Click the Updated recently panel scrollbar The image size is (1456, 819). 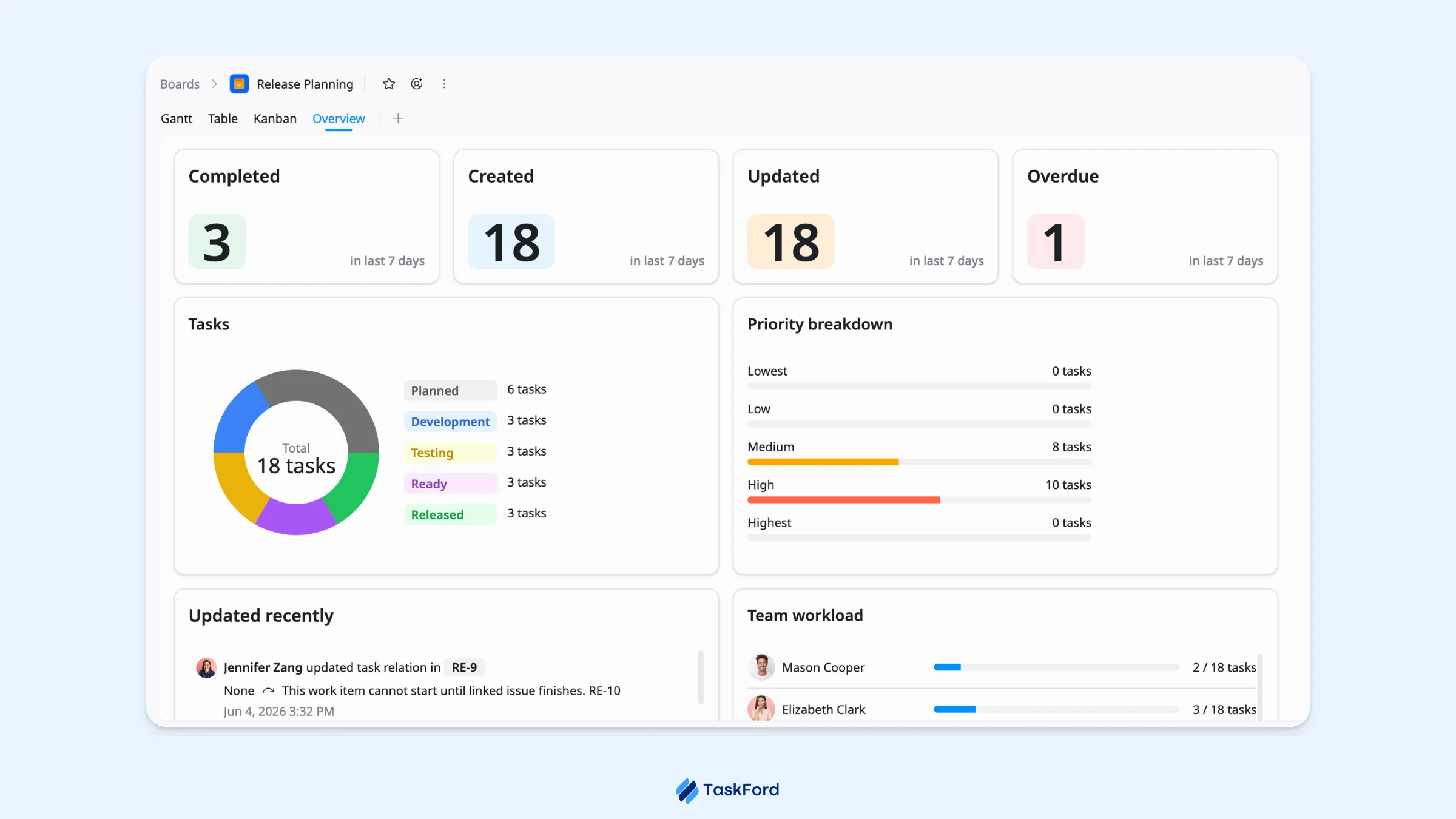pyautogui.click(x=701, y=677)
